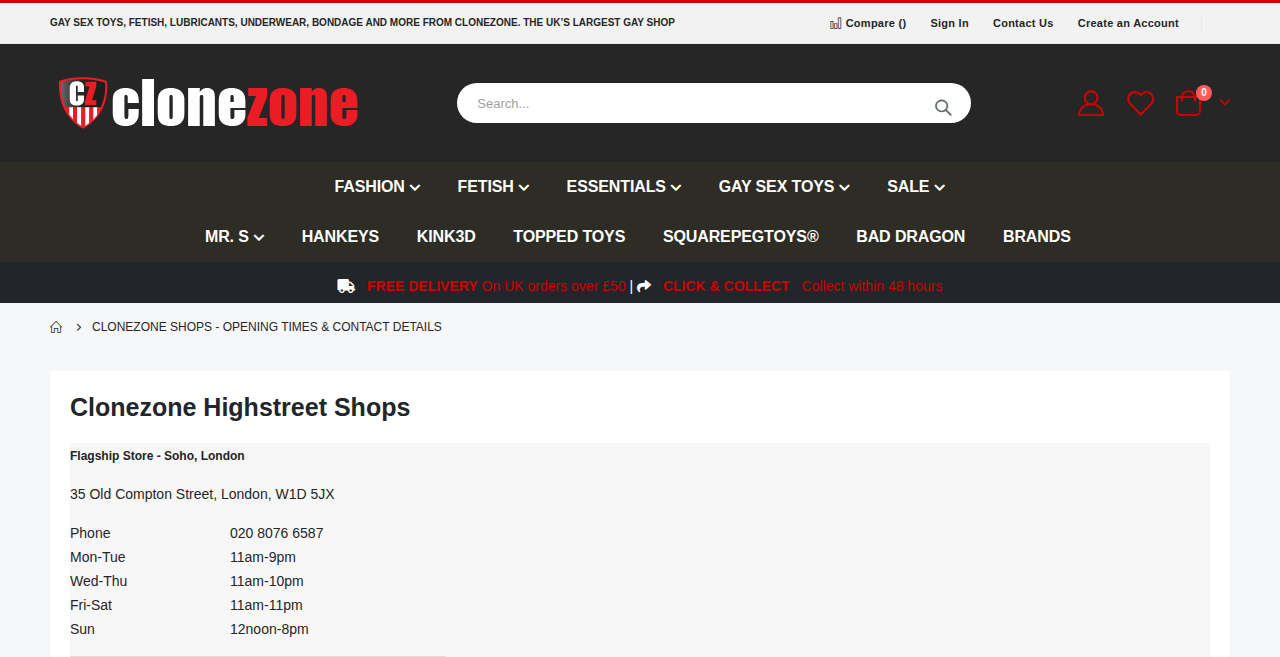Click the Mon-Tue hours '11am-9pm'
This screenshot has height=657, width=1280.
[263, 557]
